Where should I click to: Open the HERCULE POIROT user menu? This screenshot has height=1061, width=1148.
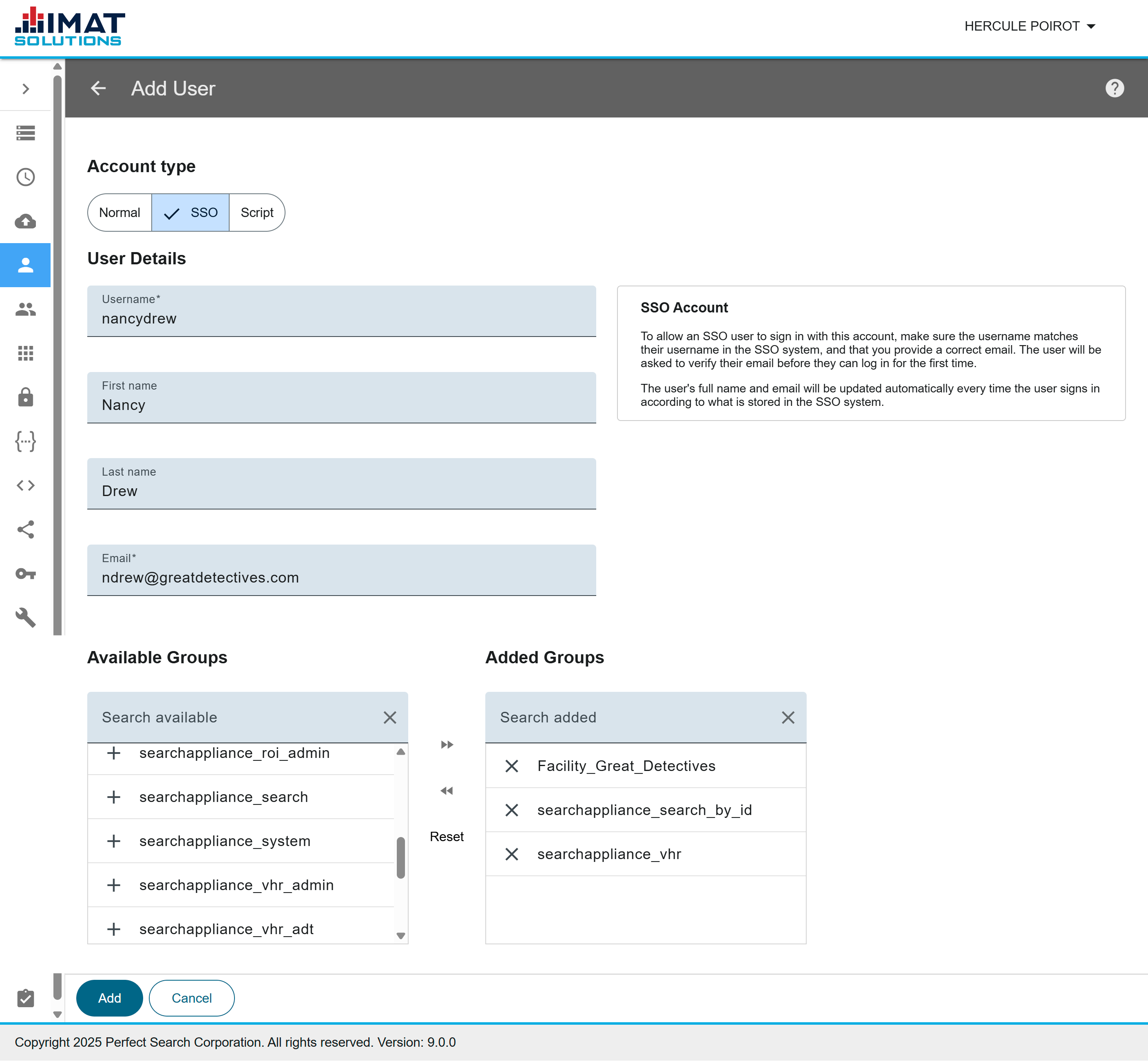coord(1030,27)
